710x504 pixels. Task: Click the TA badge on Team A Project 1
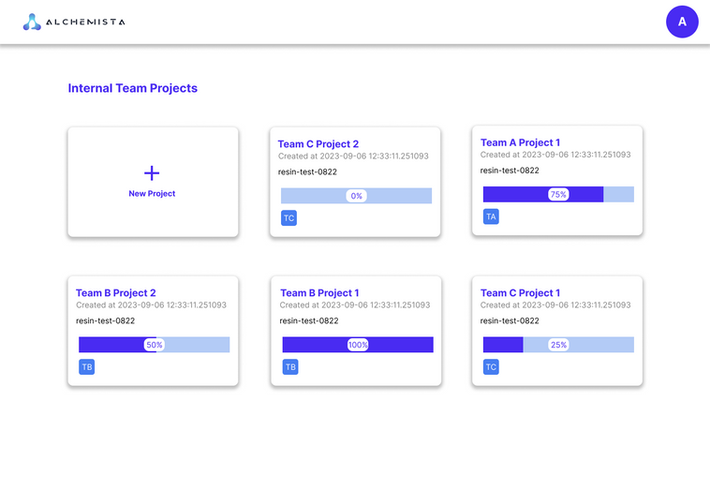pyautogui.click(x=491, y=216)
